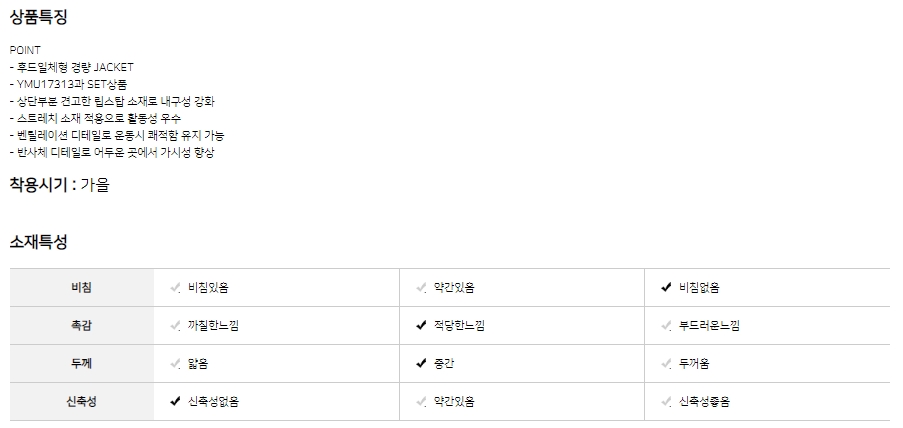Screen dimensions: 903x428
Task: Select the 신축성없음 option
Action: point(212,402)
